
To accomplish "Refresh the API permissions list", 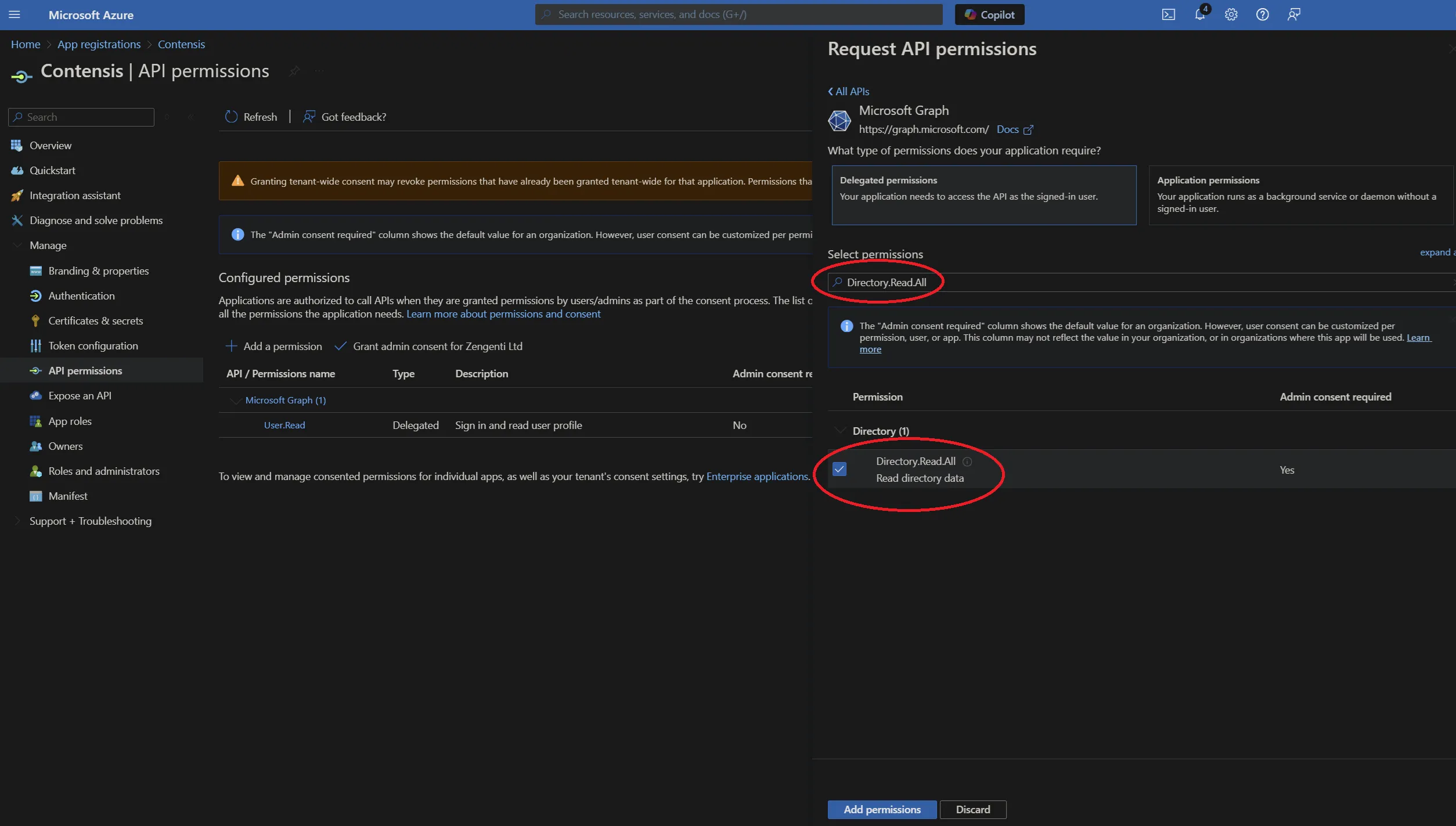I will (251, 117).
